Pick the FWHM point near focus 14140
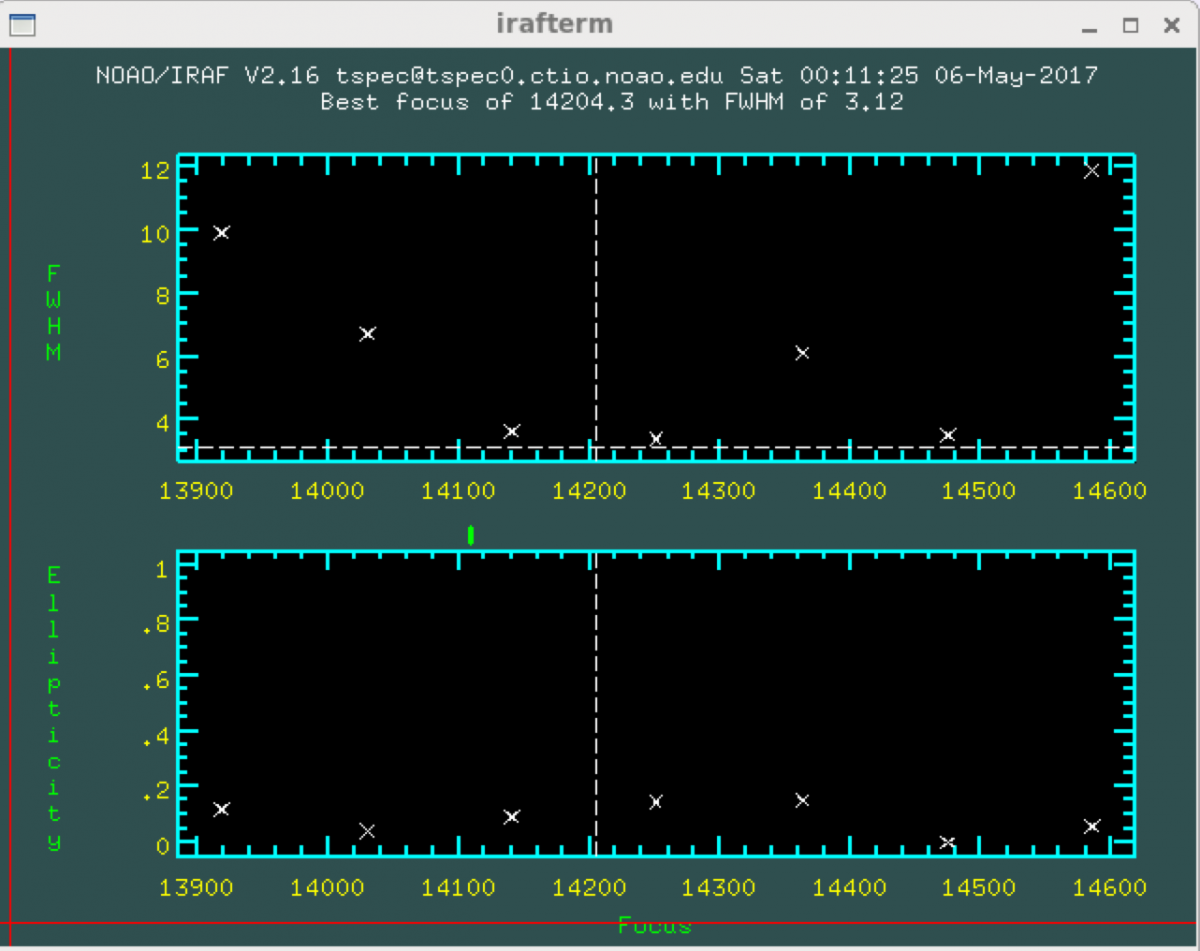The height and width of the screenshot is (951, 1200). pyautogui.click(x=512, y=431)
